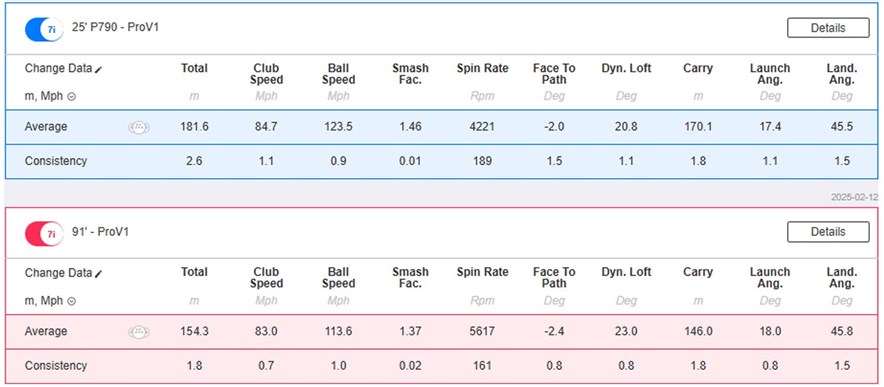This screenshot has width=884, height=387.
Task: Click the Face To Path header, blue panel
Action: tap(554, 74)
